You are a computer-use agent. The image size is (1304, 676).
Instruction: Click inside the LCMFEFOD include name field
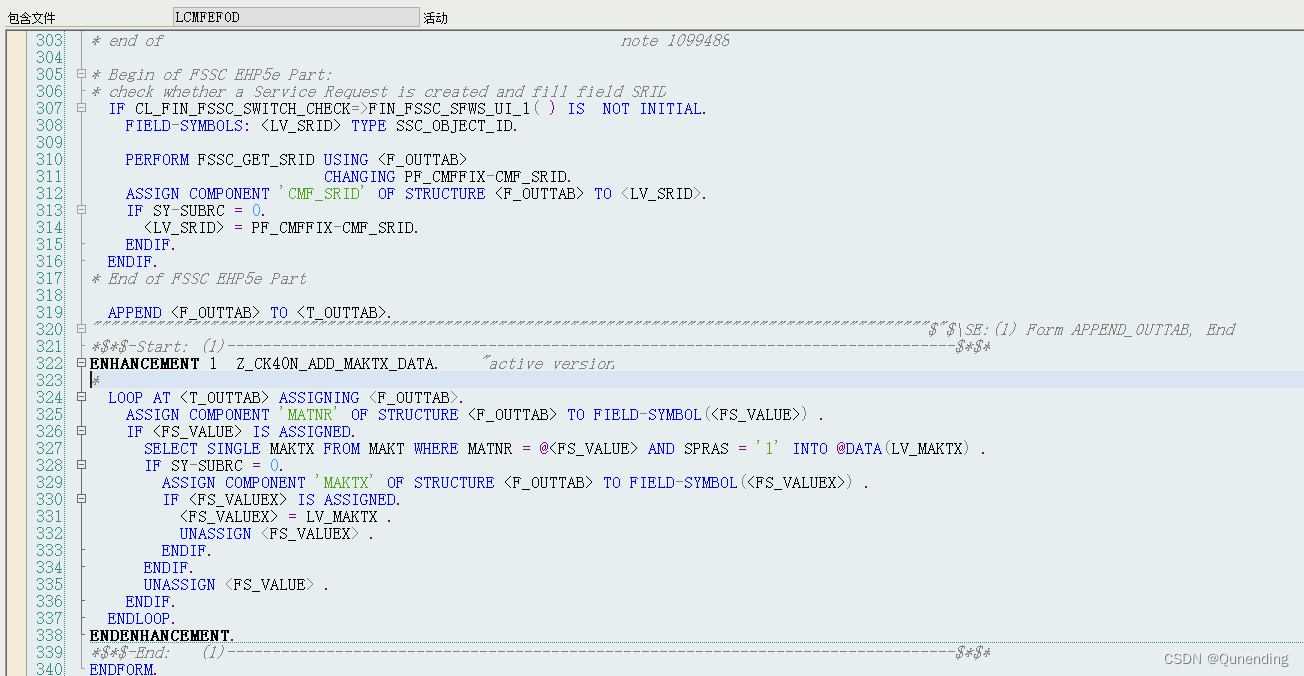pyautogui.click(x=295, y=15)
